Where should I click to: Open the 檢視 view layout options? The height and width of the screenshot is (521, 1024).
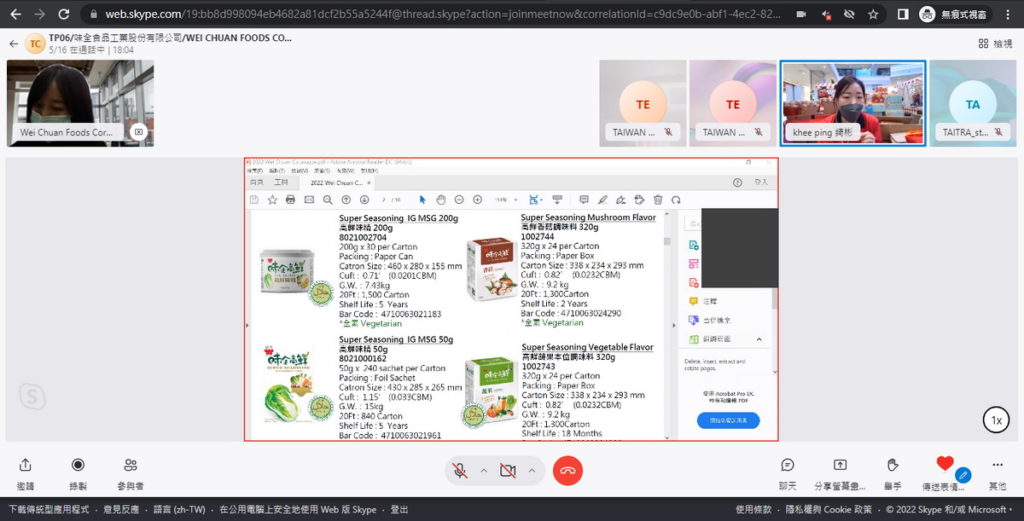[995, 44]
